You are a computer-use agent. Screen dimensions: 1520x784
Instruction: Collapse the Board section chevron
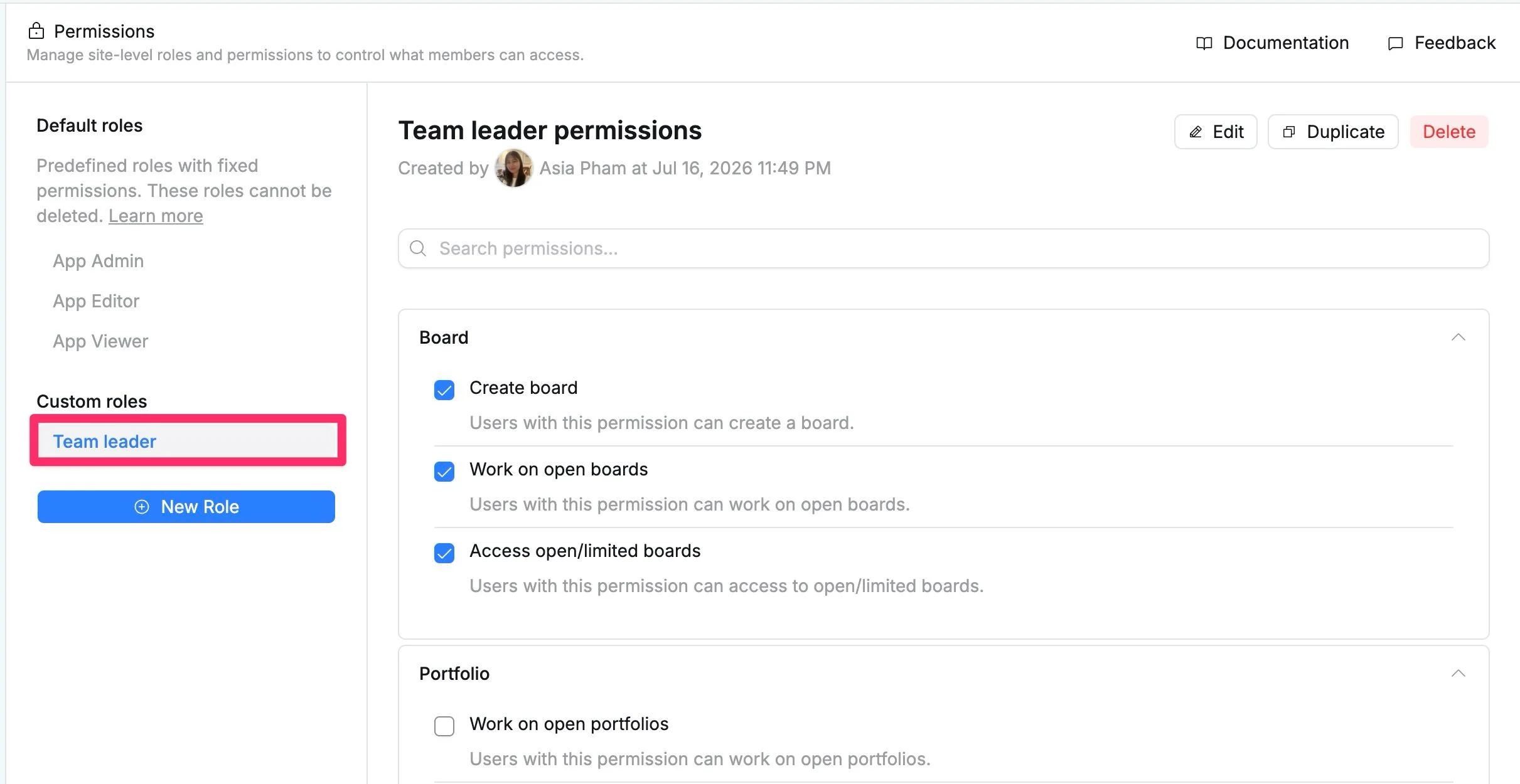1458,337
